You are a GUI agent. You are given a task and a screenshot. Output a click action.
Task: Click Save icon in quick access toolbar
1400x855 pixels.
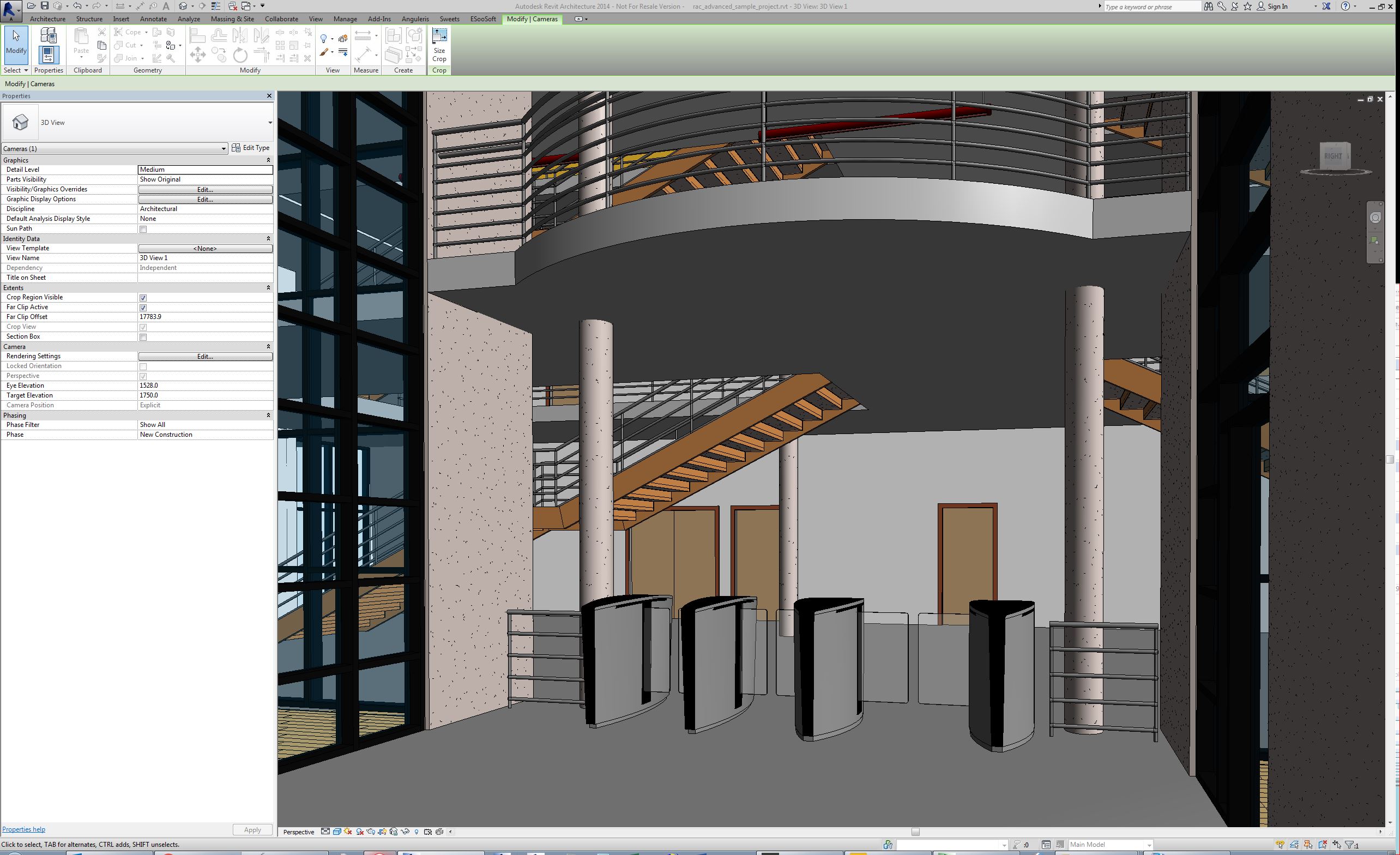(44, 5)
